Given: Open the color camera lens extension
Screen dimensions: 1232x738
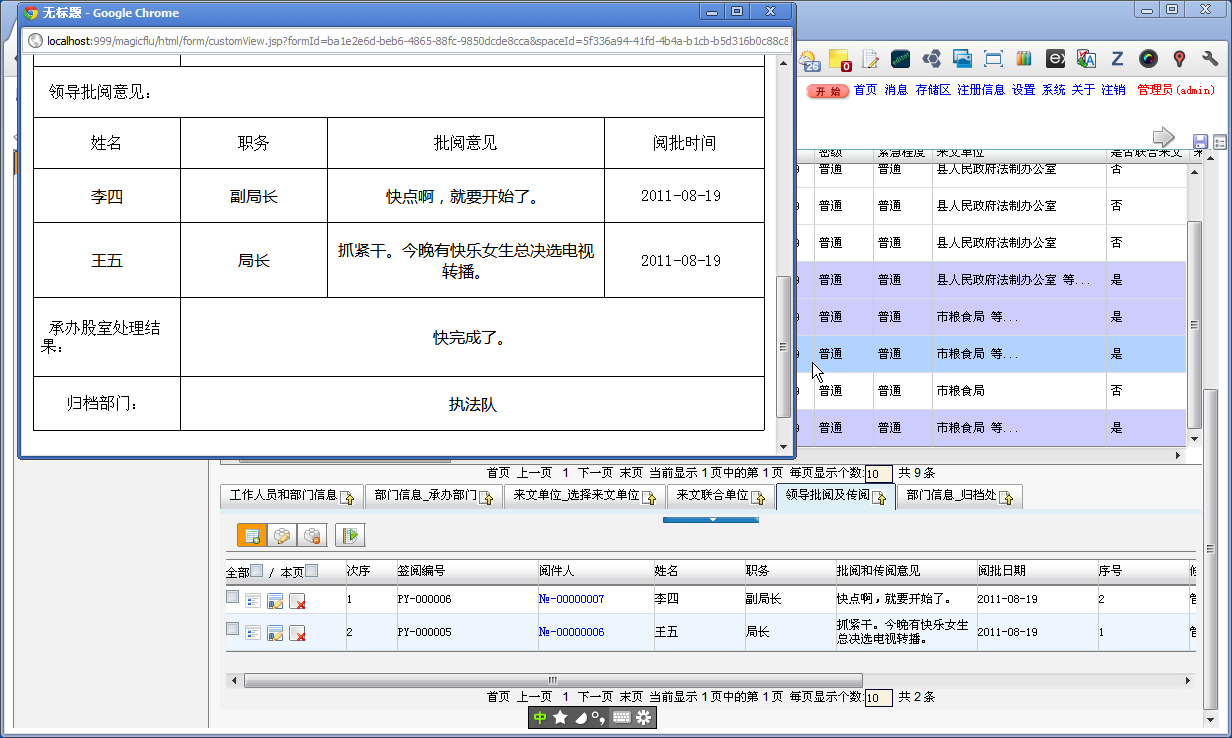Looking at the screenshot, I should point(1148,60).
